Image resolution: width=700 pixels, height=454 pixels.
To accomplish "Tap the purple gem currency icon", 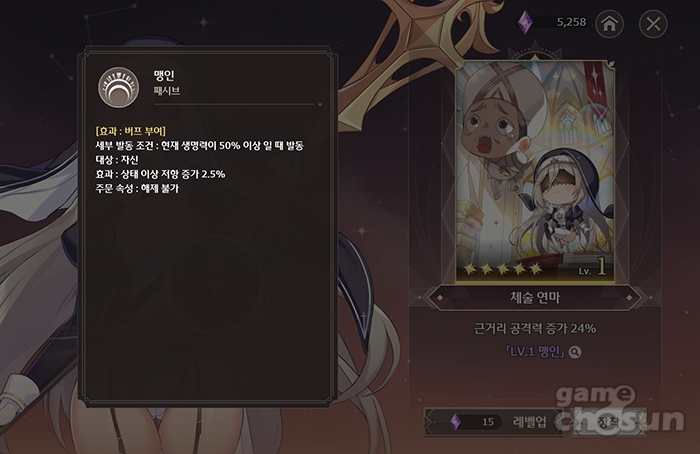I will (x=525, y=21).
